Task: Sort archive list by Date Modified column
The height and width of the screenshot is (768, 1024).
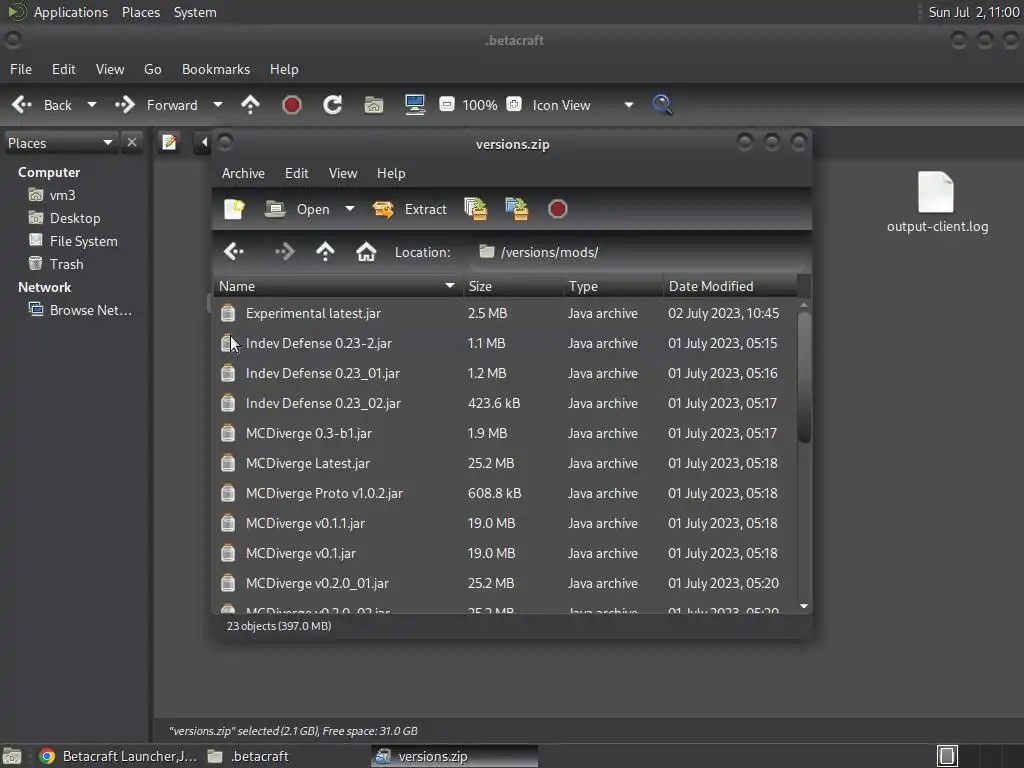Action: click(730, 286)
